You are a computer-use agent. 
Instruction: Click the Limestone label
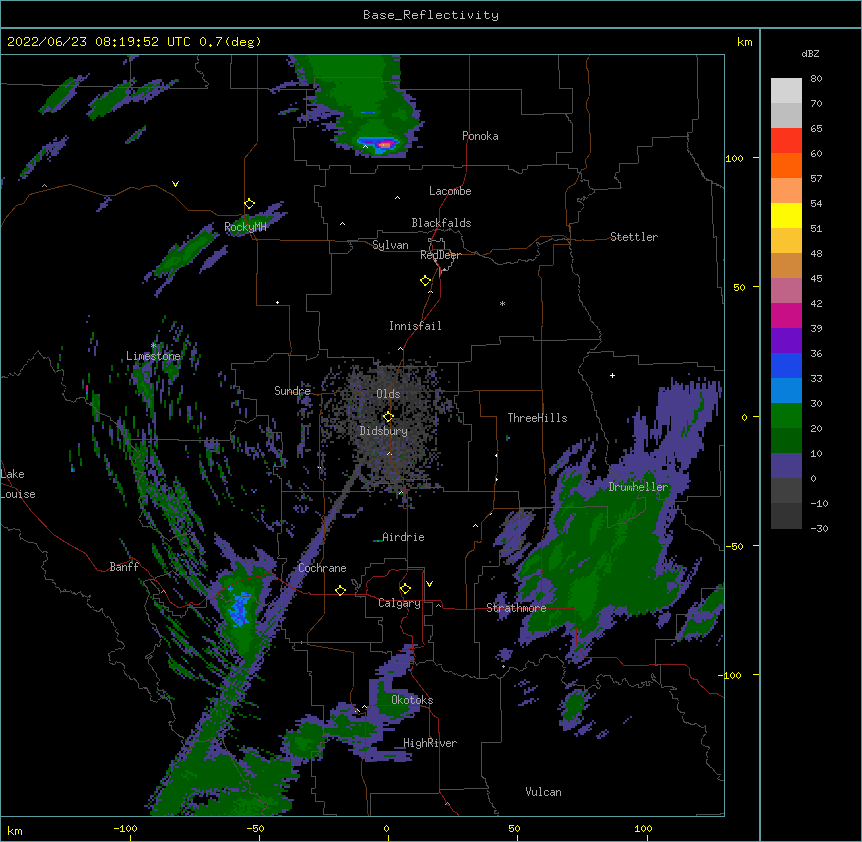153,356
